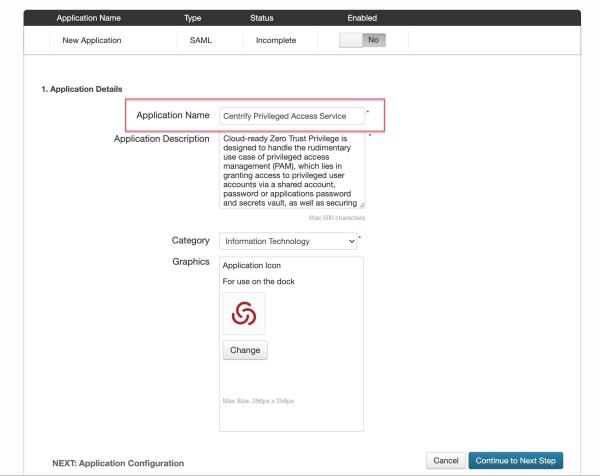Click the red application icon thumbnail
600x476 pixels.
coord(244,313)
